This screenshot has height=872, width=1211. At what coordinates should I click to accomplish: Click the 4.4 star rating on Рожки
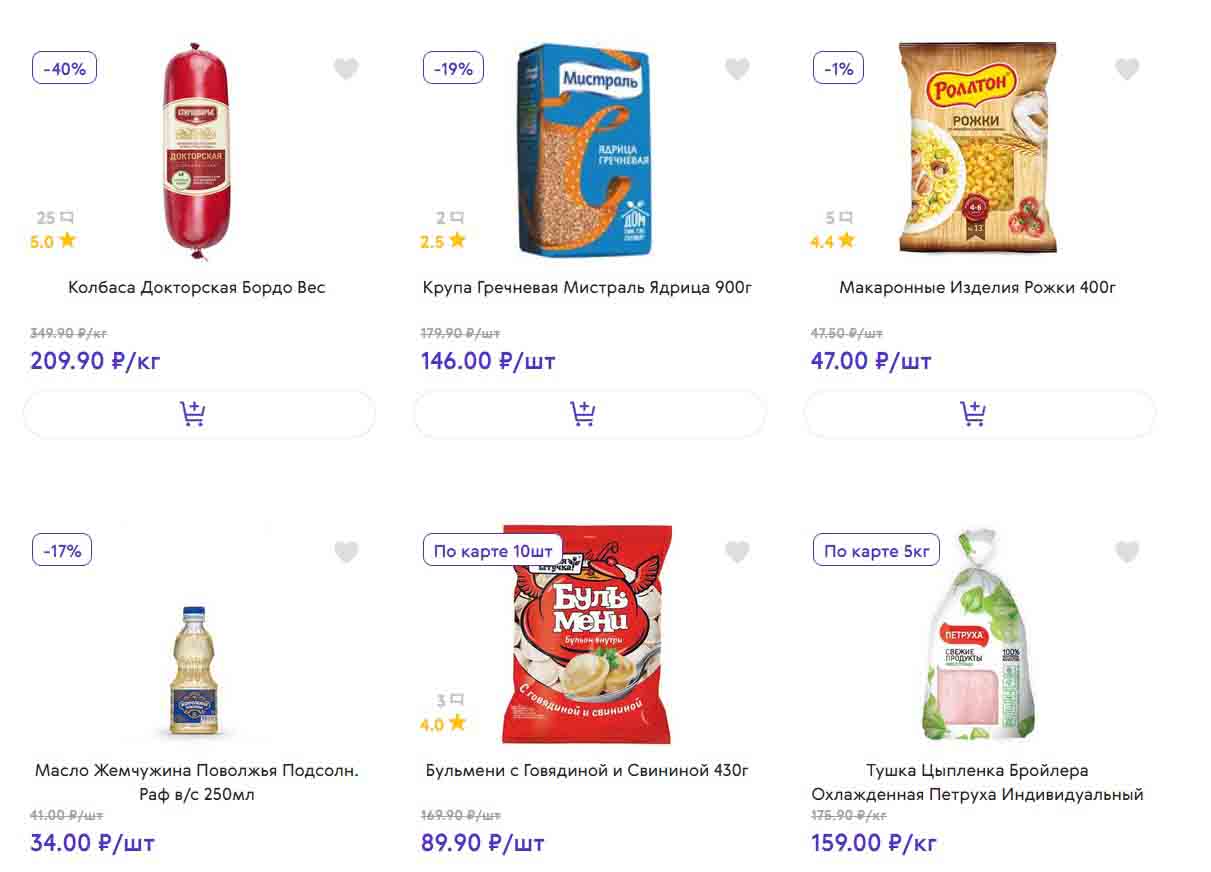pos(833,241)
